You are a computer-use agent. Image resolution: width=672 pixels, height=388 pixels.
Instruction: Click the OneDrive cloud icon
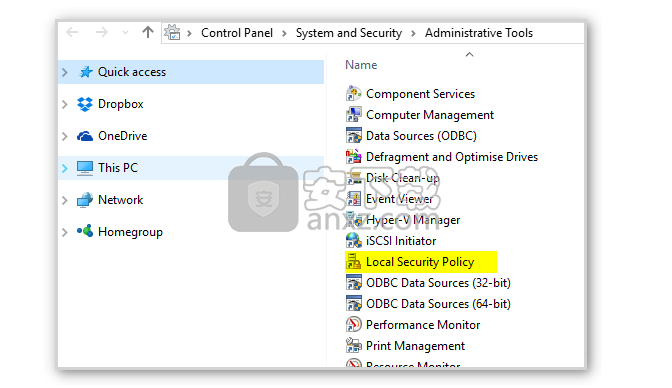click(85, 136)
